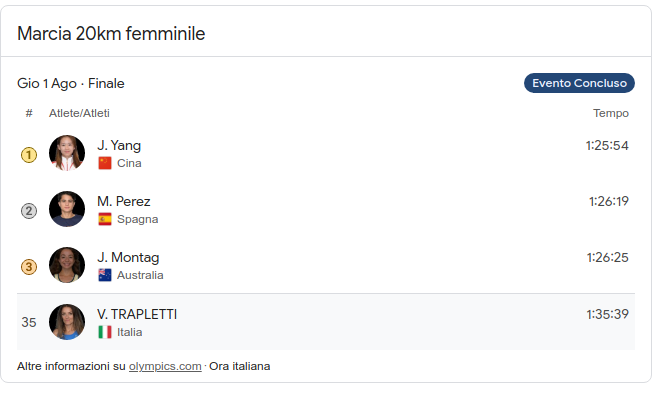Screen dimensions: 671x406
Task: Click the Evento Concluso badge
Action: pos(579,83)
